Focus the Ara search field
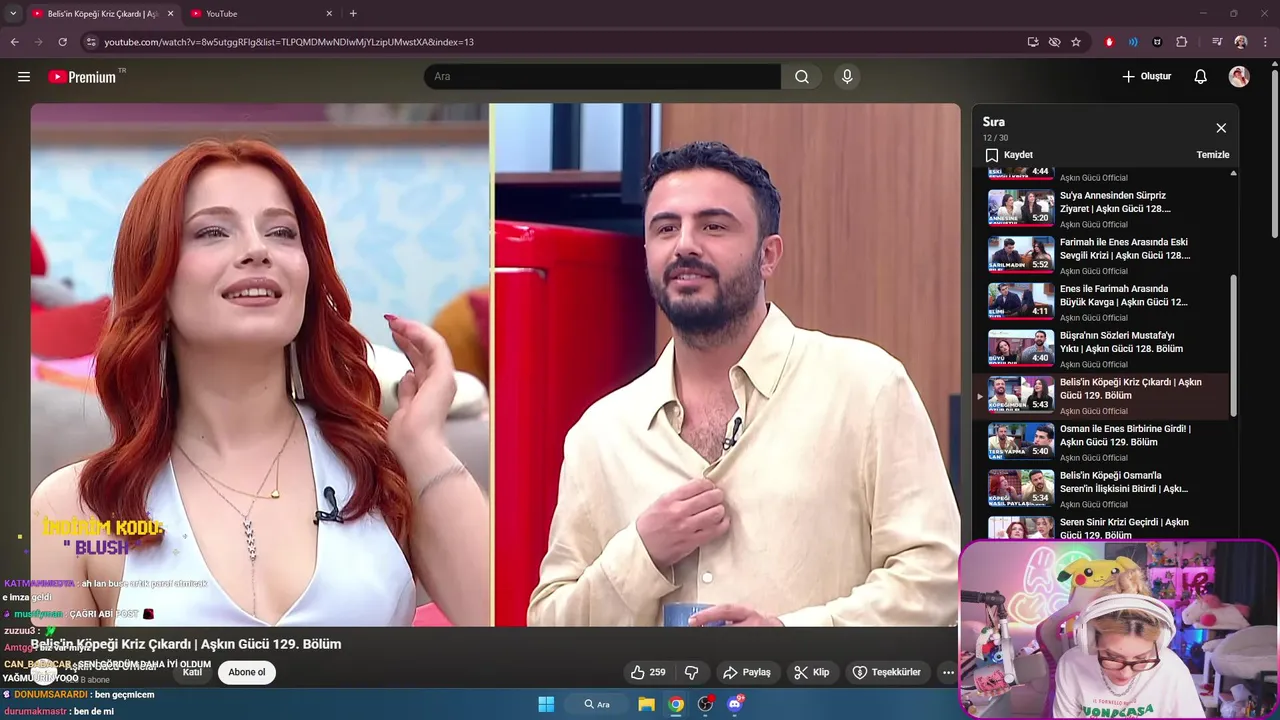1280x720 pixels. click(x=602, y=77)
